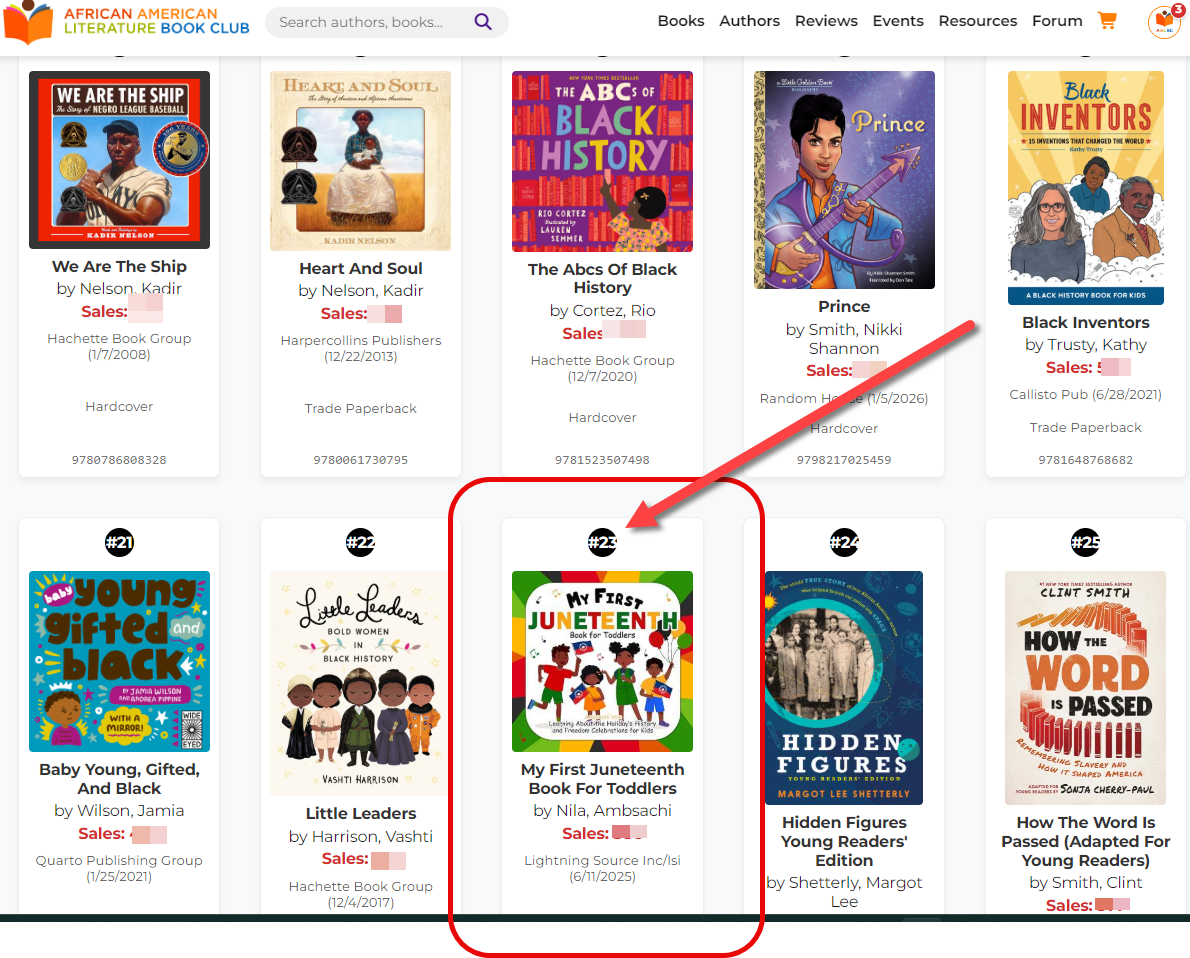The image size is (1190, 958).
Task: Click the African American Literature Book Club logo
Action: (x=127, y=23)
